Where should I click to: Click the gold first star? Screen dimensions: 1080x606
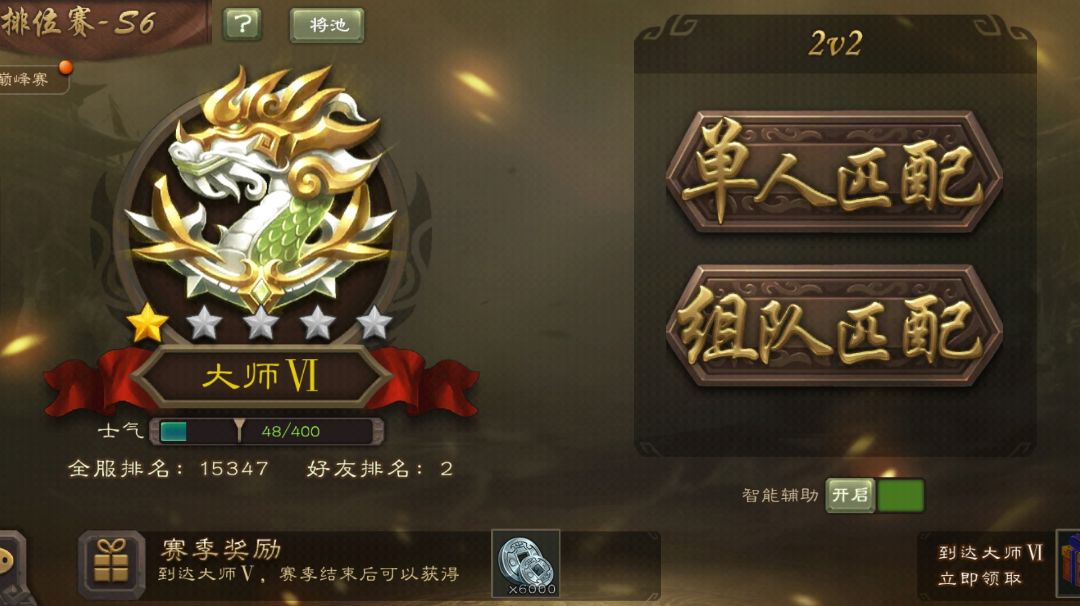(147, 322)
